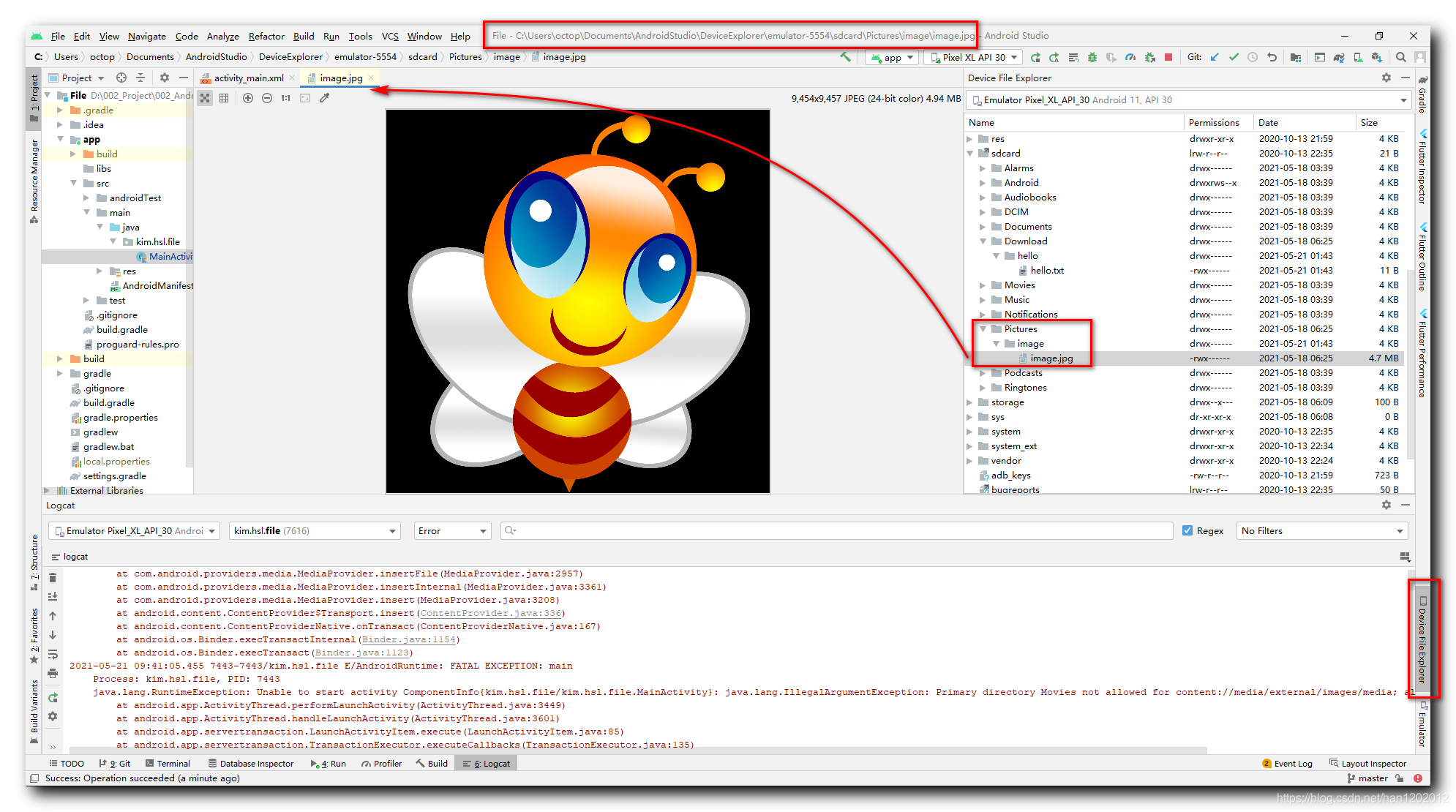Click the green Debug app bug icon
1456x812 pixels.
coord(1092,57)
